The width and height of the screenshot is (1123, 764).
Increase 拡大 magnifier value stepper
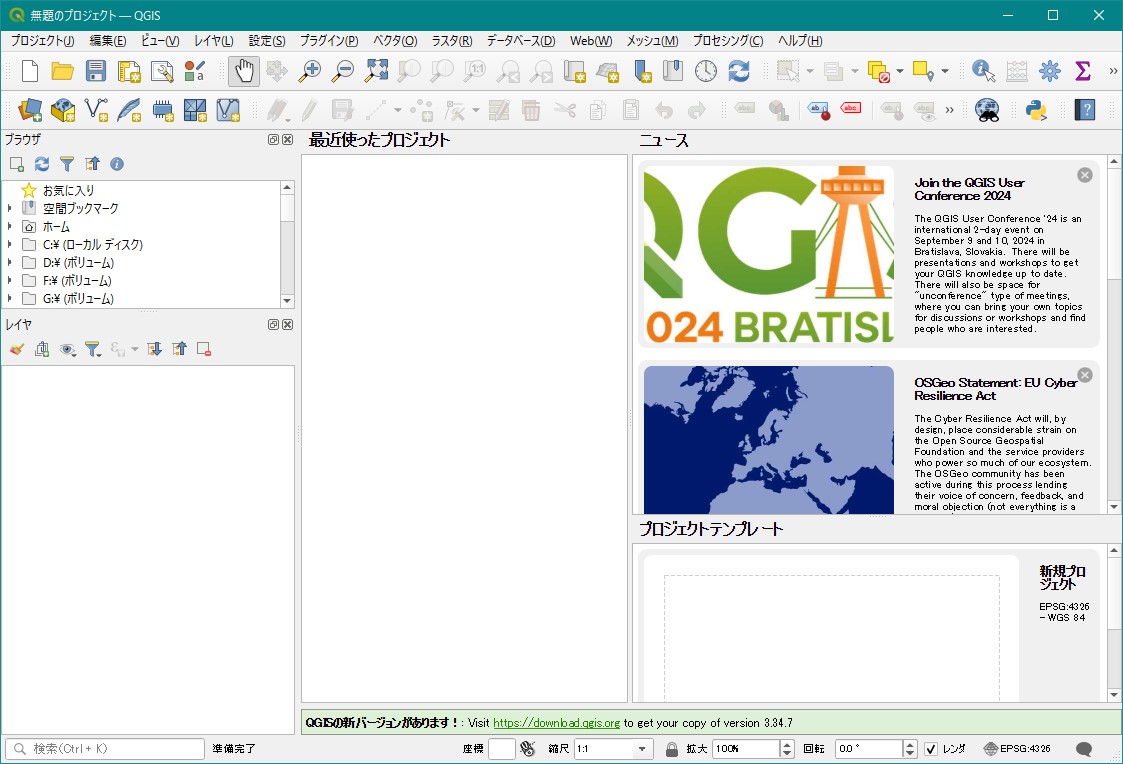tap(787, 745)
